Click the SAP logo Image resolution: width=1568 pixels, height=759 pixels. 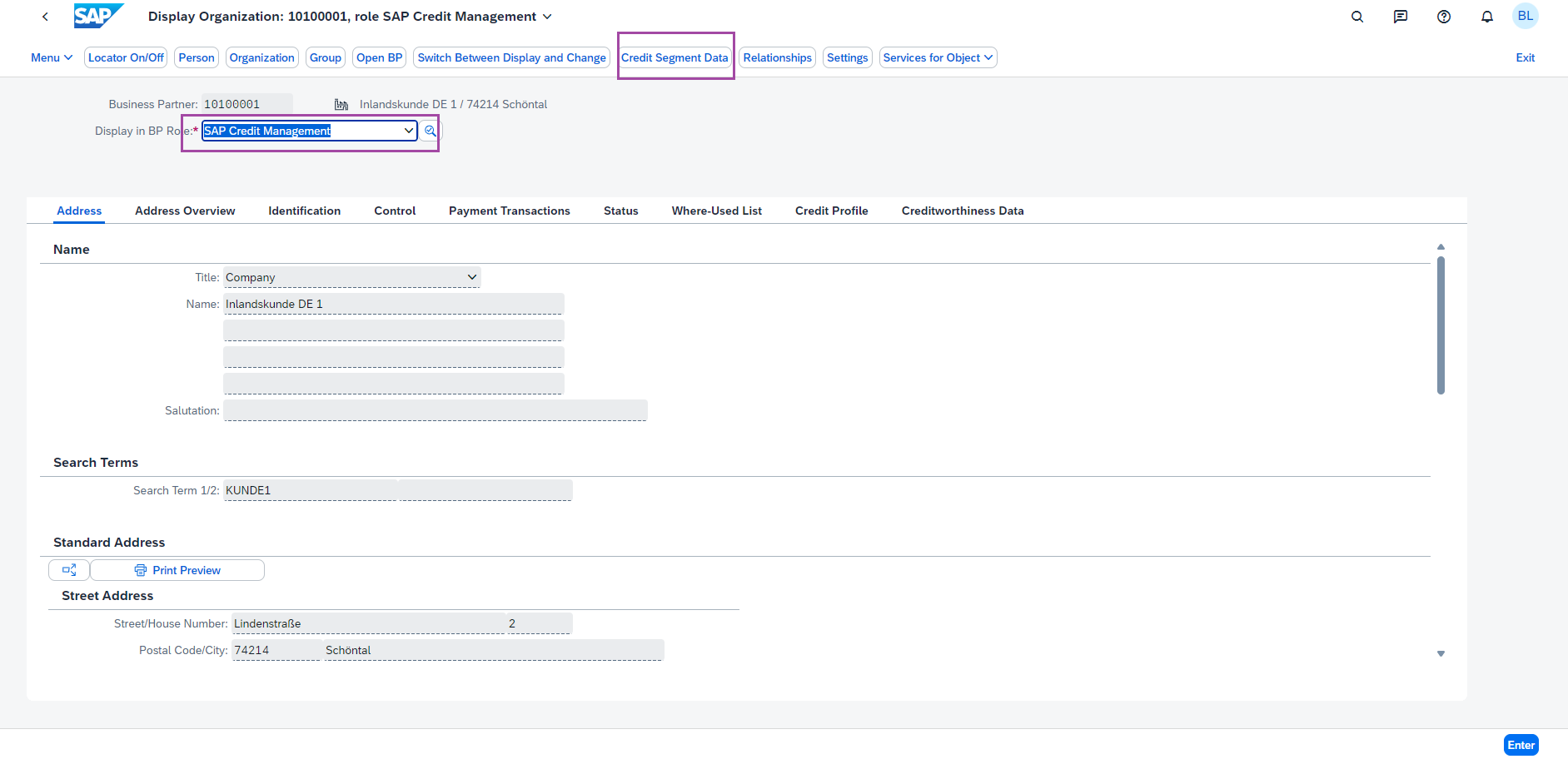click(98, 16)
